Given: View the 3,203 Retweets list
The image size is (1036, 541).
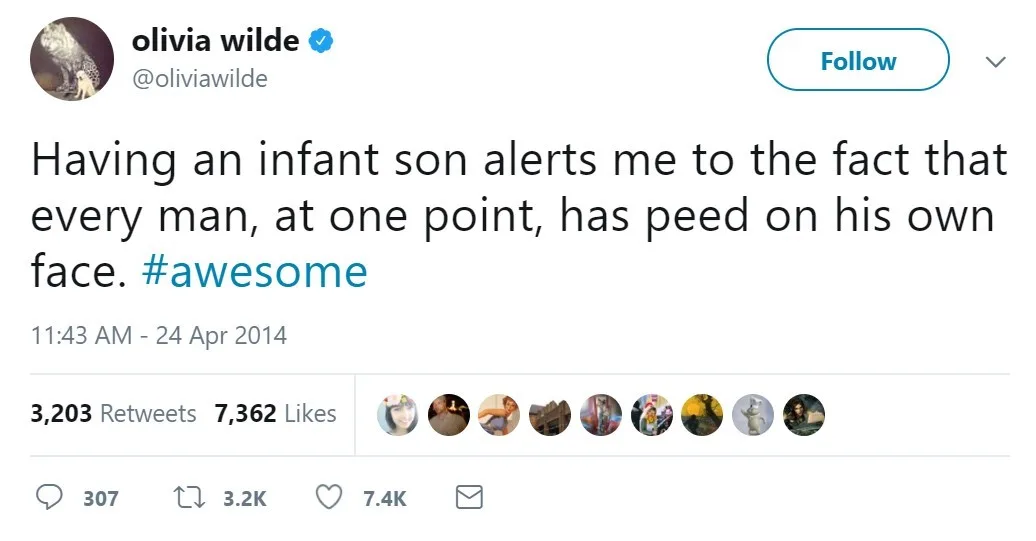Looking at the screenshot, I should 113,414.
